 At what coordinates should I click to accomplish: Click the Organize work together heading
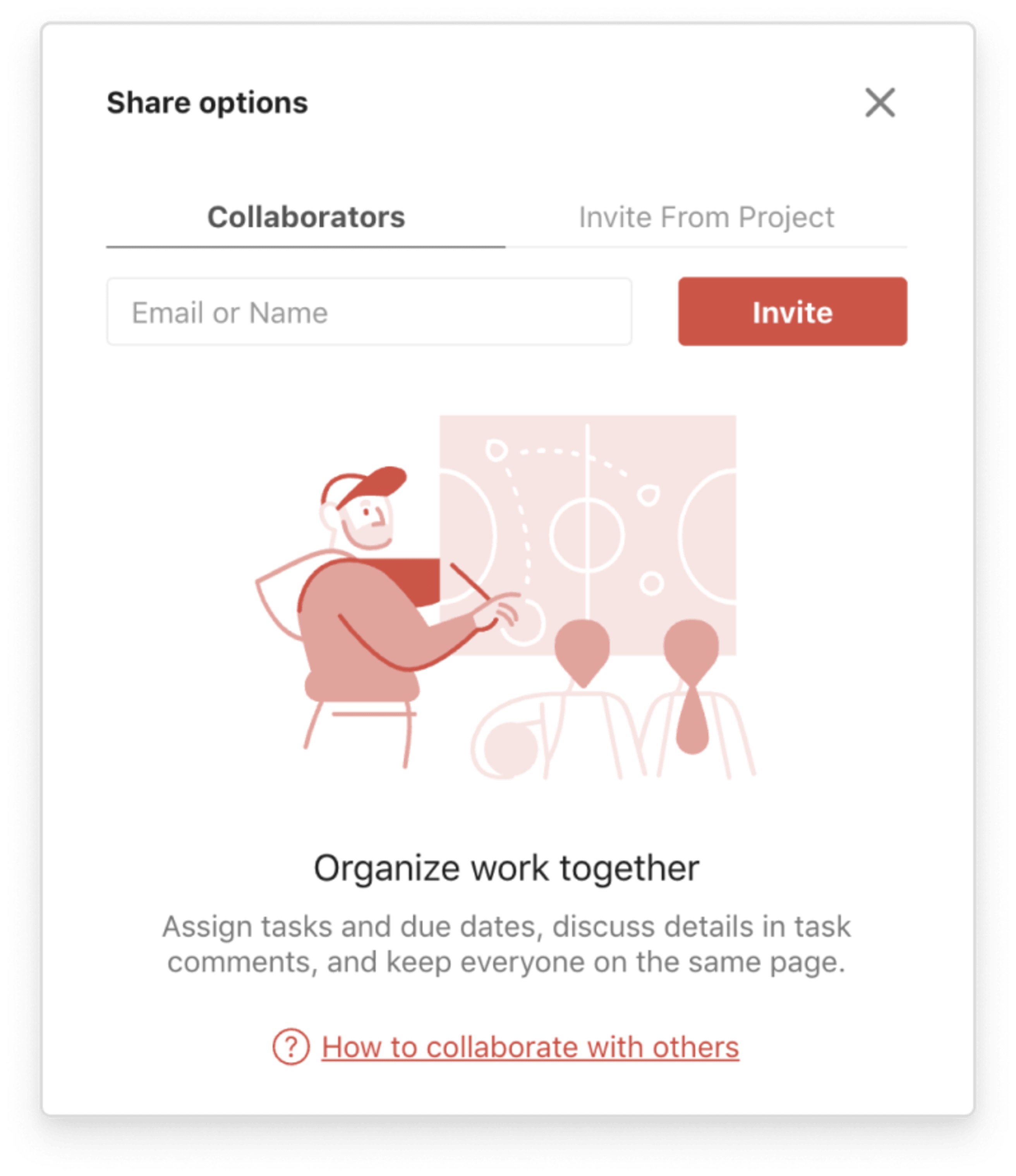(x=506, y=868)
